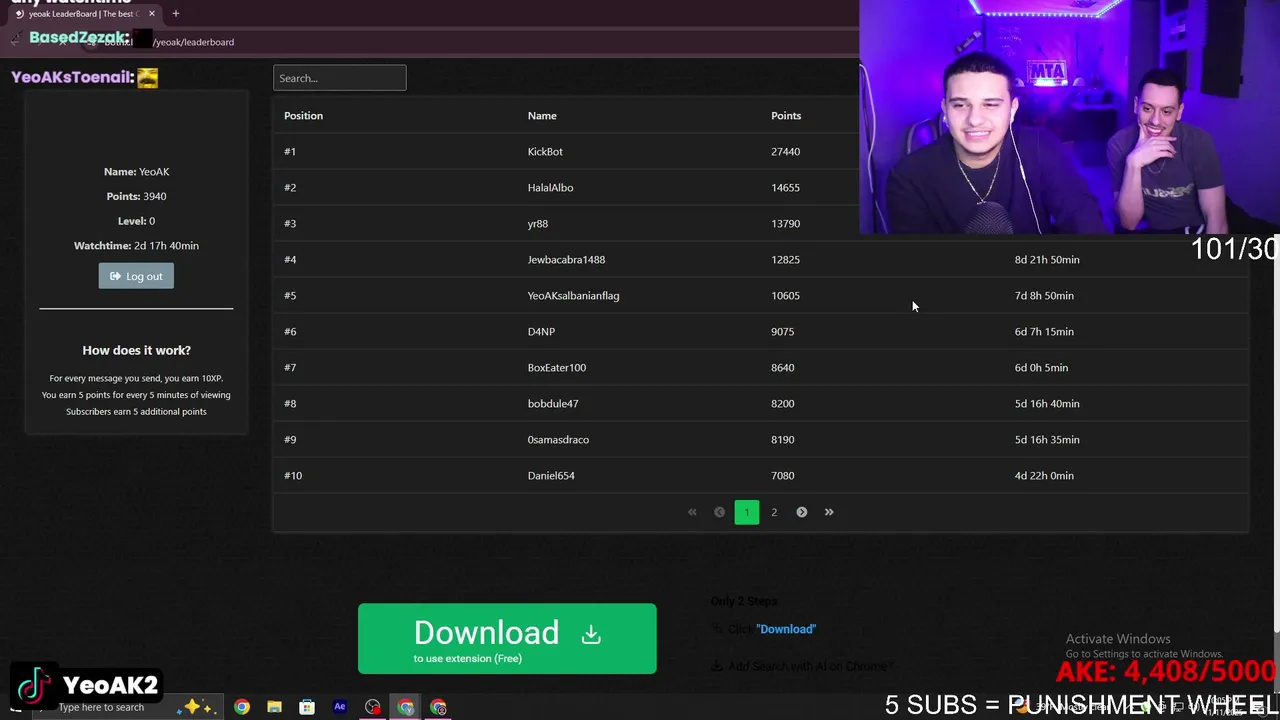This screenshot has width=1280, height=720.
Task: Sort by the Points column header
Action: click(x=786, y=116)
